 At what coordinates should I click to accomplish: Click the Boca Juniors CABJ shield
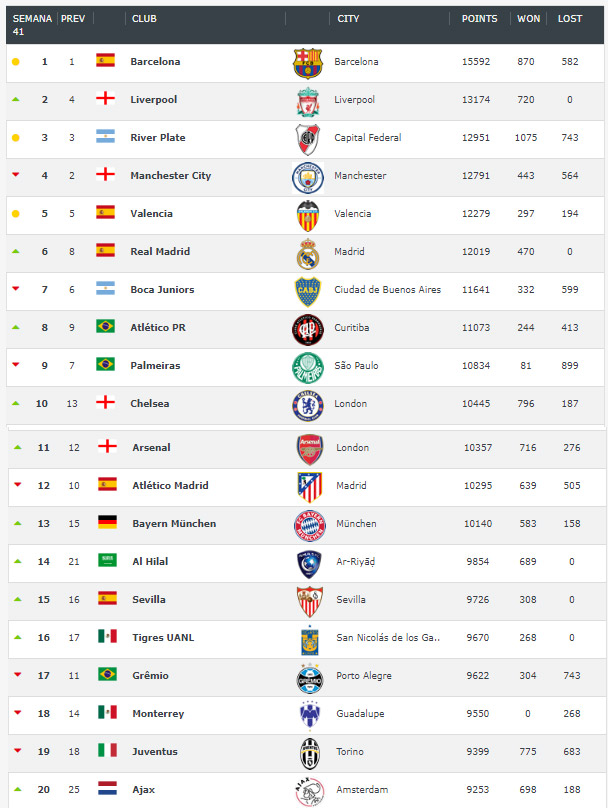click(x=308, y=292)
